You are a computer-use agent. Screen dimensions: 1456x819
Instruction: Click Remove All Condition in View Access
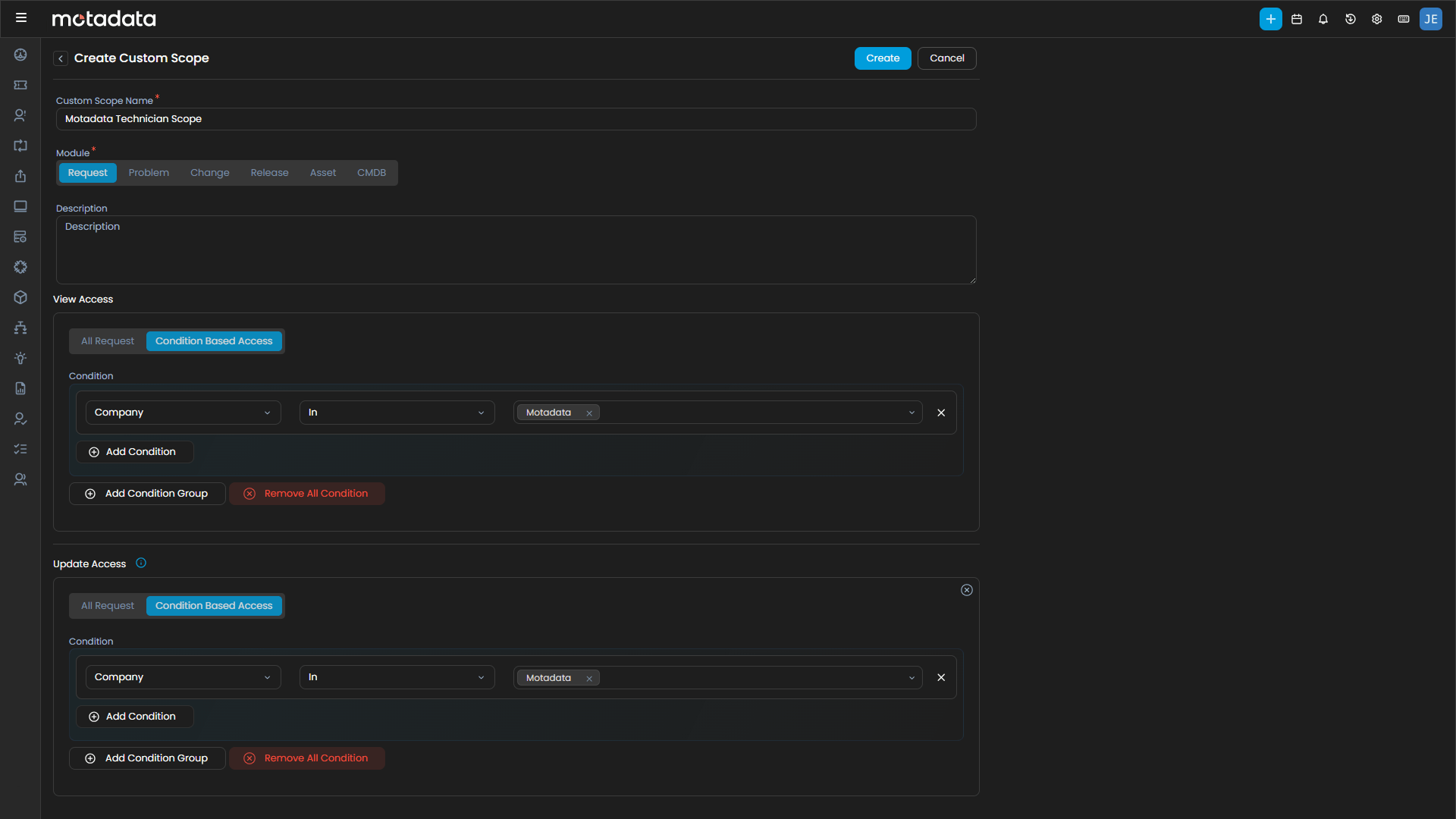(307, 494)
